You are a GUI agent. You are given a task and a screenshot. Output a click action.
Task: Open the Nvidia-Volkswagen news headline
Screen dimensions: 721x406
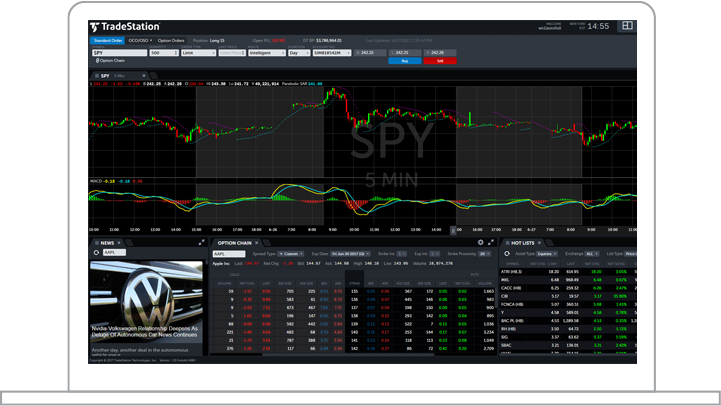(x=144, y=332)
